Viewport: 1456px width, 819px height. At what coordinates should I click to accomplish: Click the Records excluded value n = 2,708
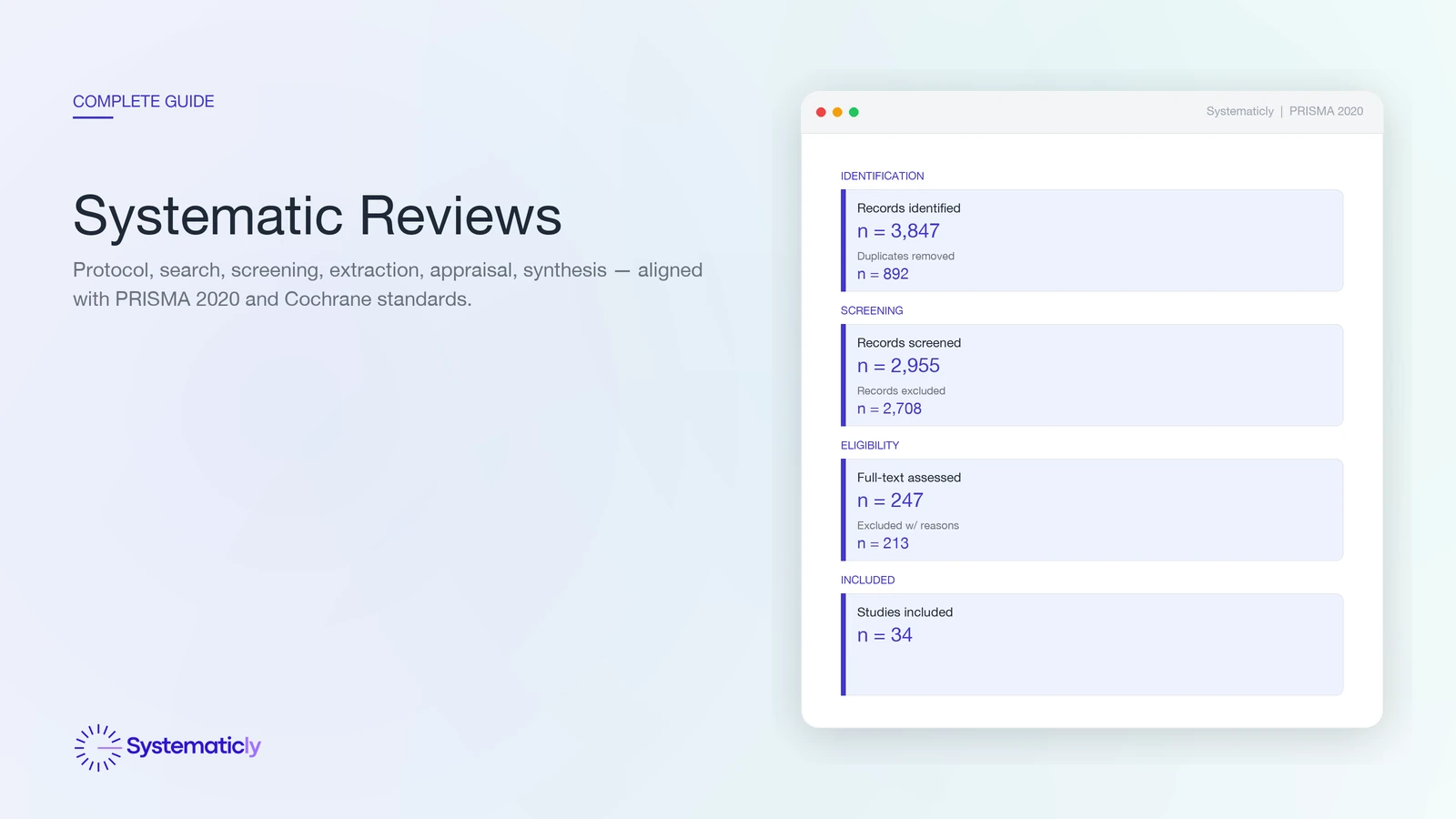tap(889, 409)
